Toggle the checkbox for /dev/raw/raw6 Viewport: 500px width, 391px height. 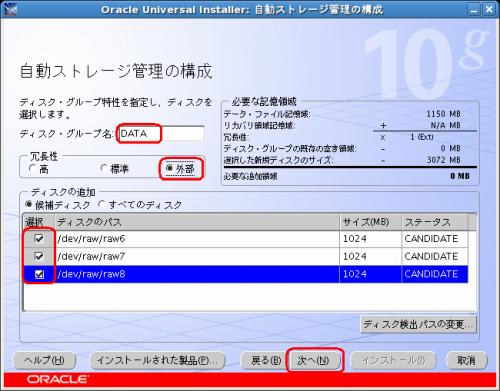[39, 238]
